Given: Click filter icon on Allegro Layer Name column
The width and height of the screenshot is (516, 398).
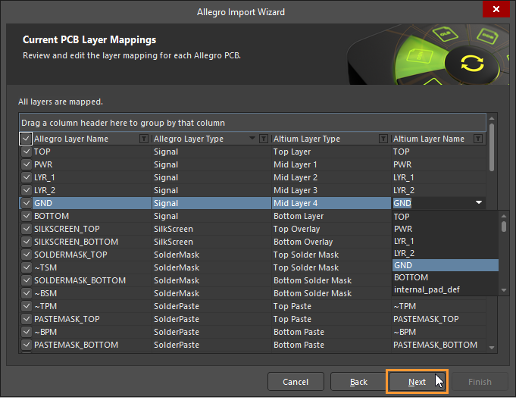Looking at the screenshot, I should (x=144, y=139).
